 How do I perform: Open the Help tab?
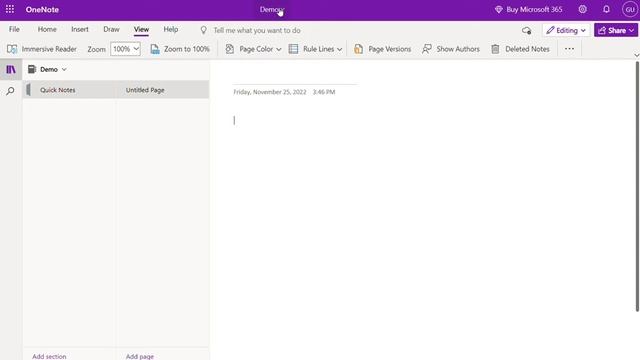click(x=171, y=29)
